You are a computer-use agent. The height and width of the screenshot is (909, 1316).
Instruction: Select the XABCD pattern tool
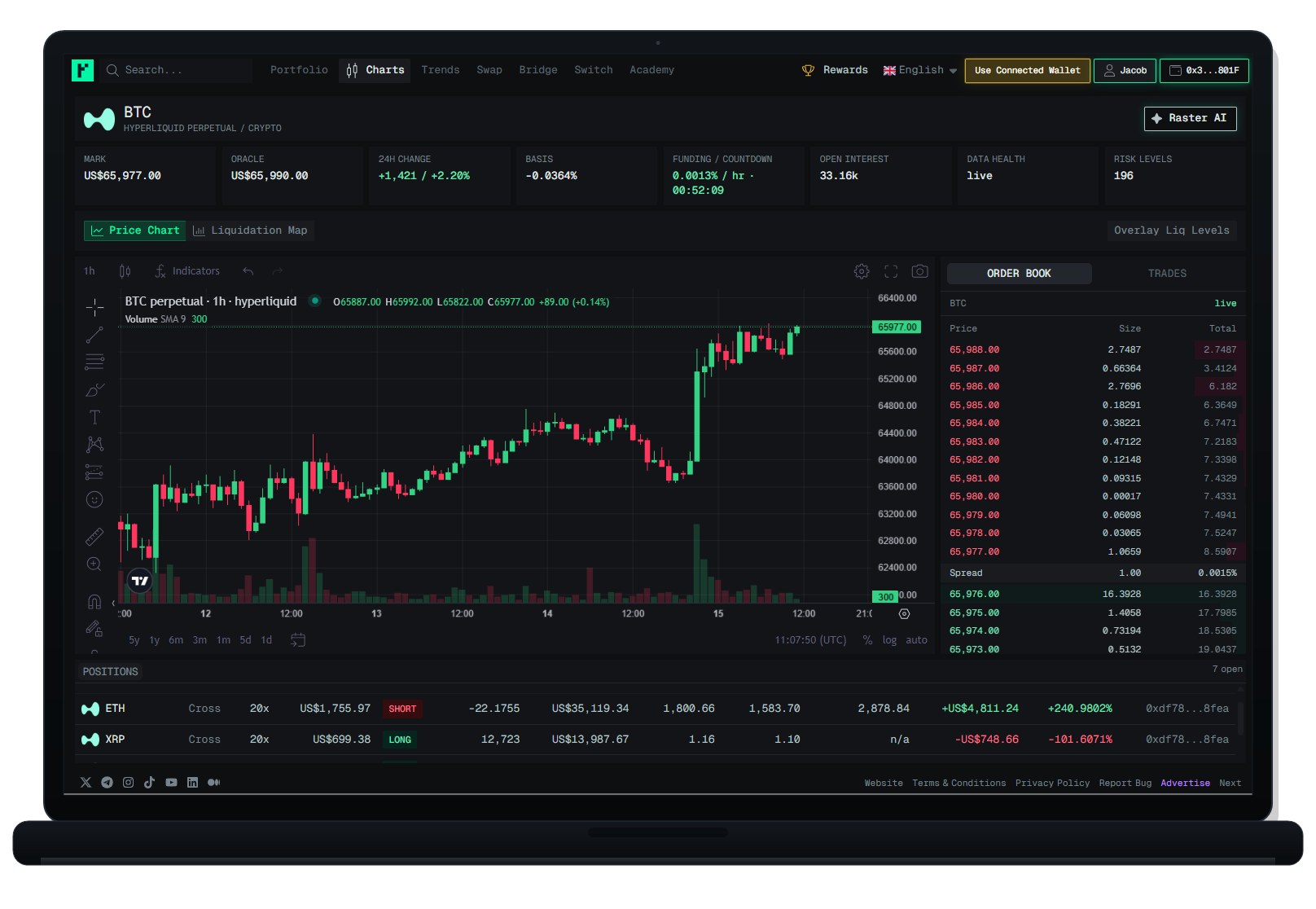pyautogui.click(x=94, y=445)
